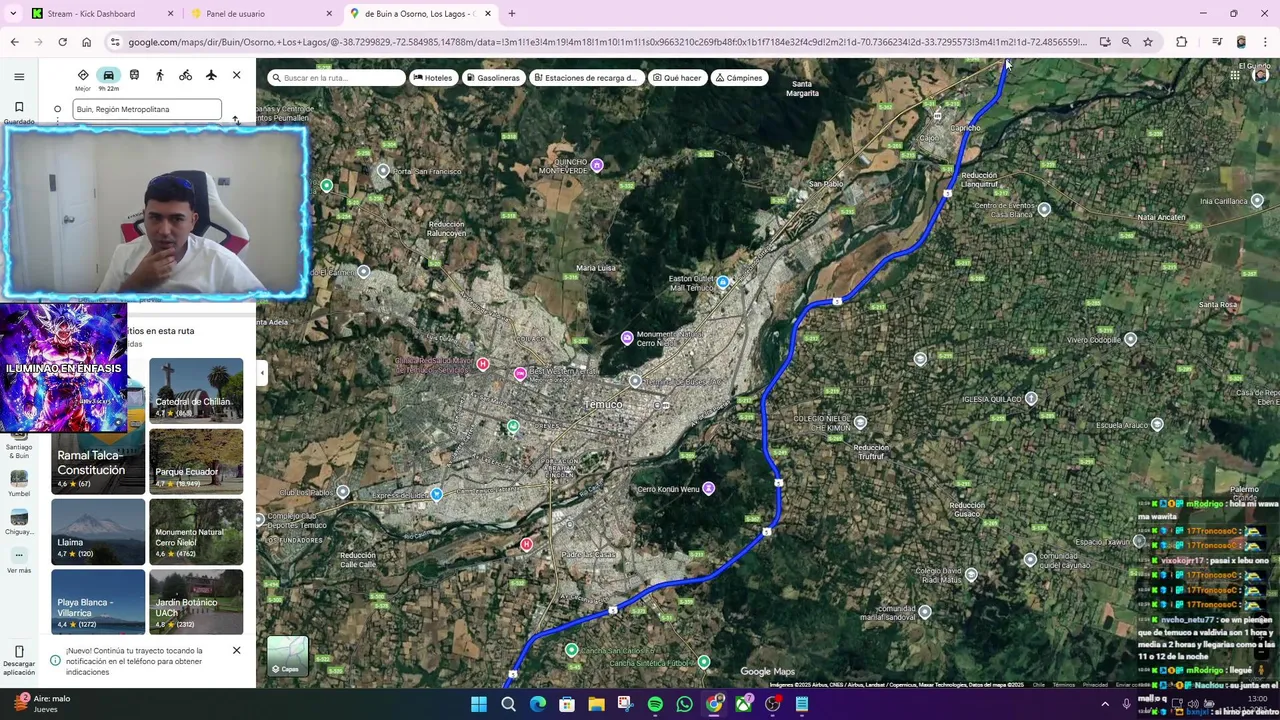Image resolution: width=1280 pixels, height=720 pixels.
Task: Reload the current page
Action: coord(63,42)
